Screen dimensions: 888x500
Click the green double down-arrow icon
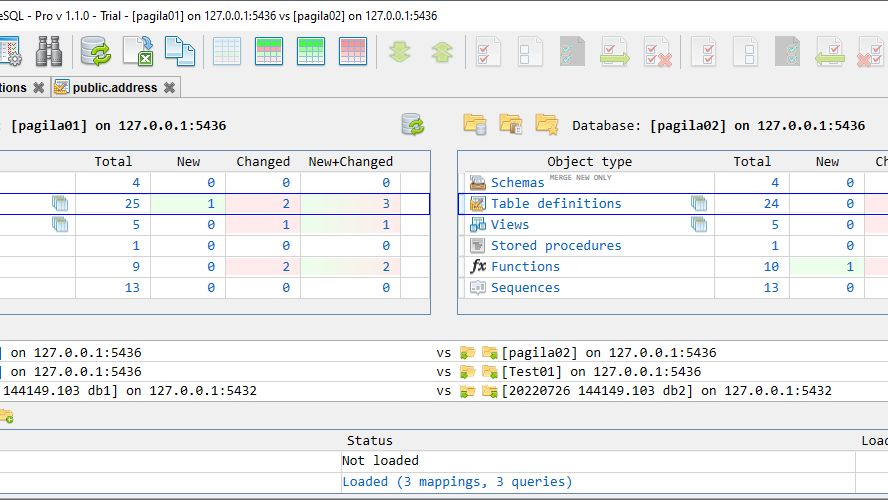coord(400,52)
